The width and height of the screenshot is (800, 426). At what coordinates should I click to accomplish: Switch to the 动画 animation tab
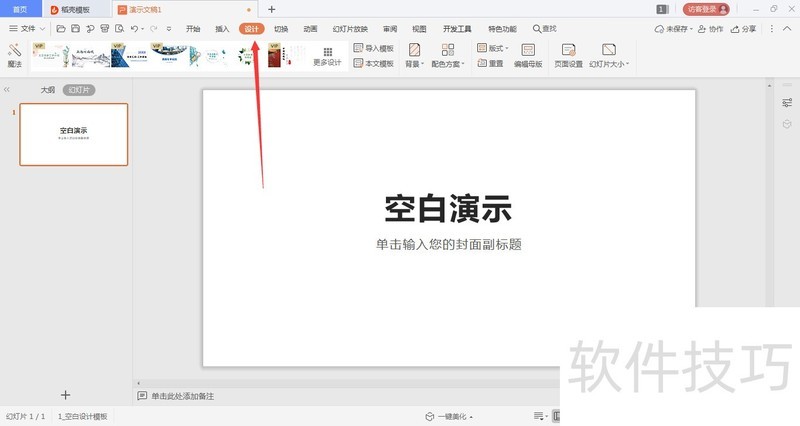point(310,29)
